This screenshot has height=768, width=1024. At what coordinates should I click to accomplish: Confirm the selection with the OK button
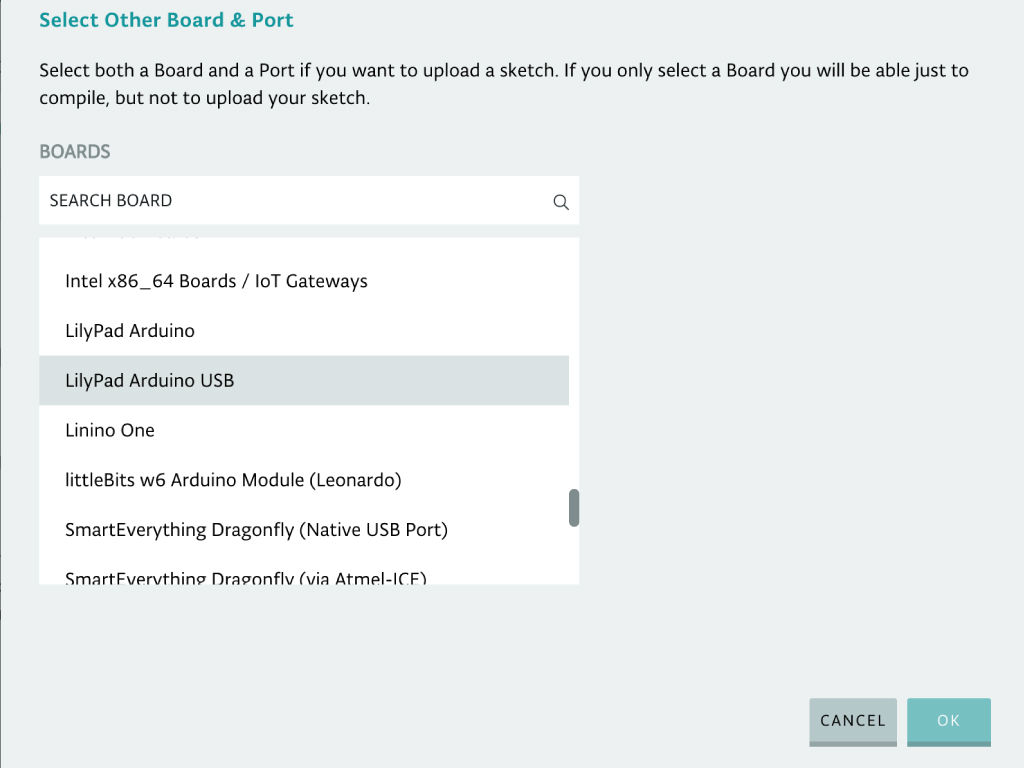click(949, 721)
